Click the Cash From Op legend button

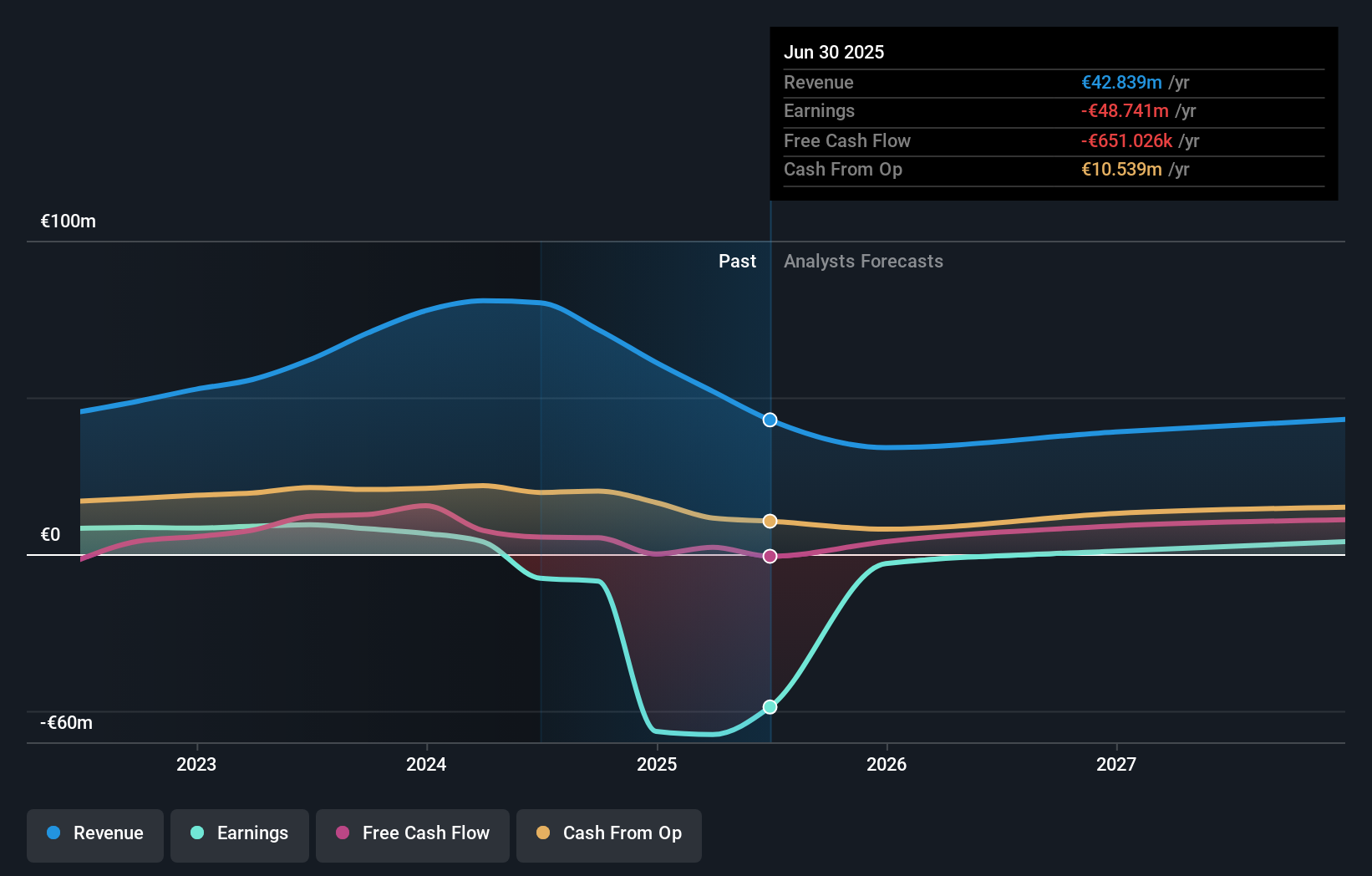coord(608,834)
